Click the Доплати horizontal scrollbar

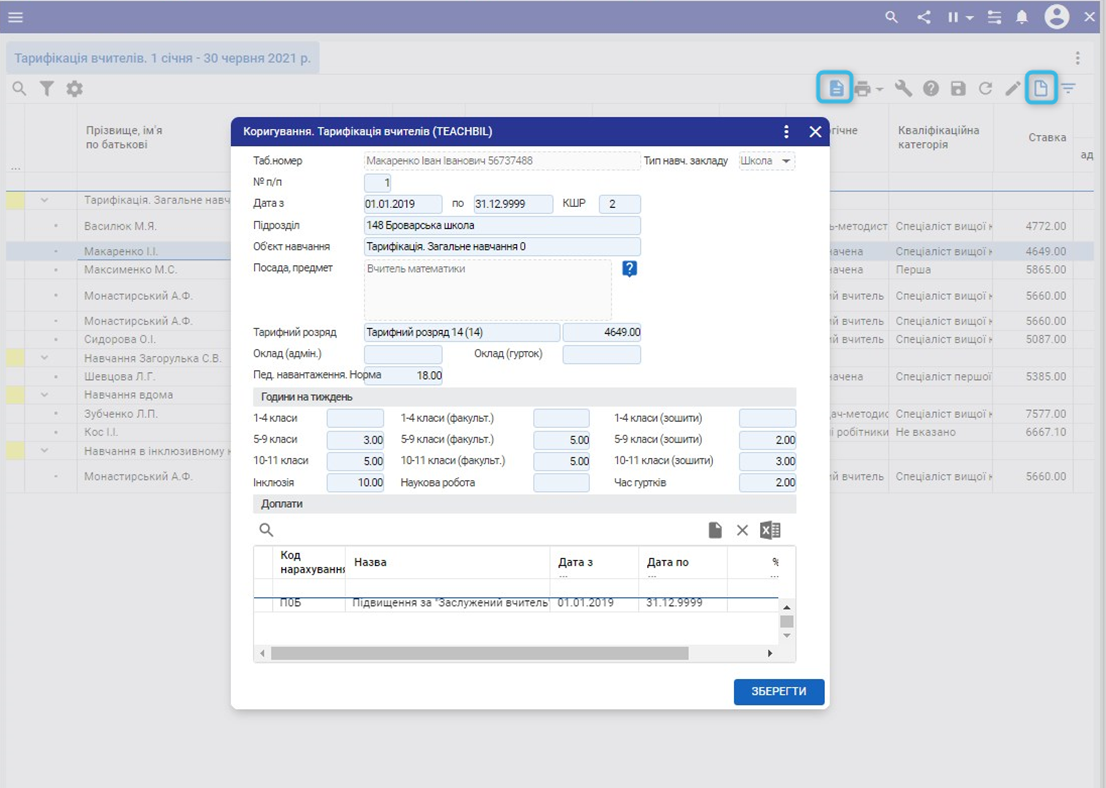(479, 653)
